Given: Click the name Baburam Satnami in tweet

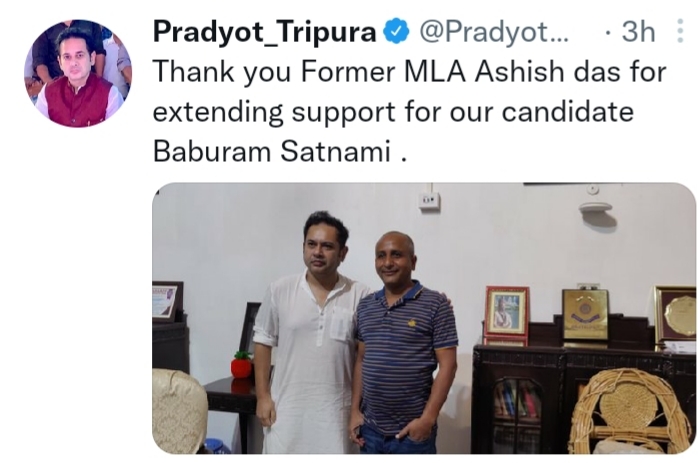Looking at the screenshot, I should [272, 151].
